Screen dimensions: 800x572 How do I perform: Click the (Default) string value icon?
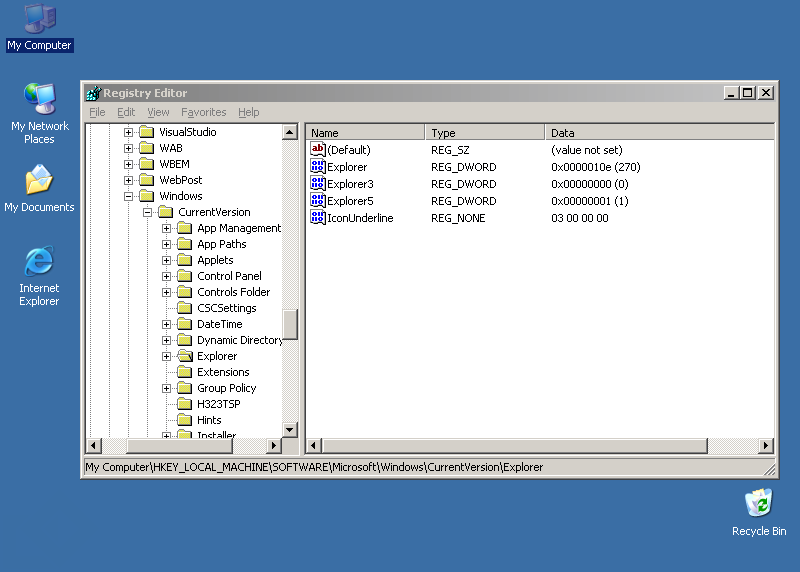coord(317,150)
